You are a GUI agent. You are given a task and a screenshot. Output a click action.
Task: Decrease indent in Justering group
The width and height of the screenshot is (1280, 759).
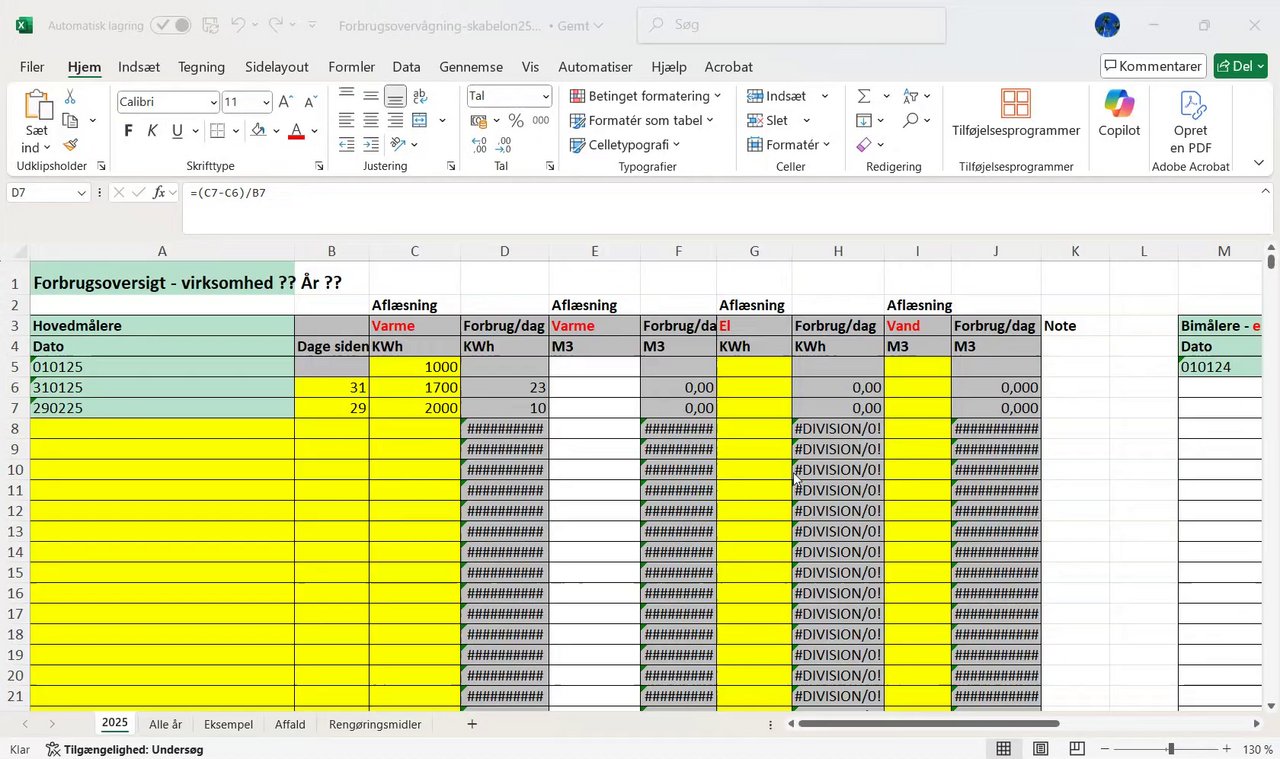(346, 145)
